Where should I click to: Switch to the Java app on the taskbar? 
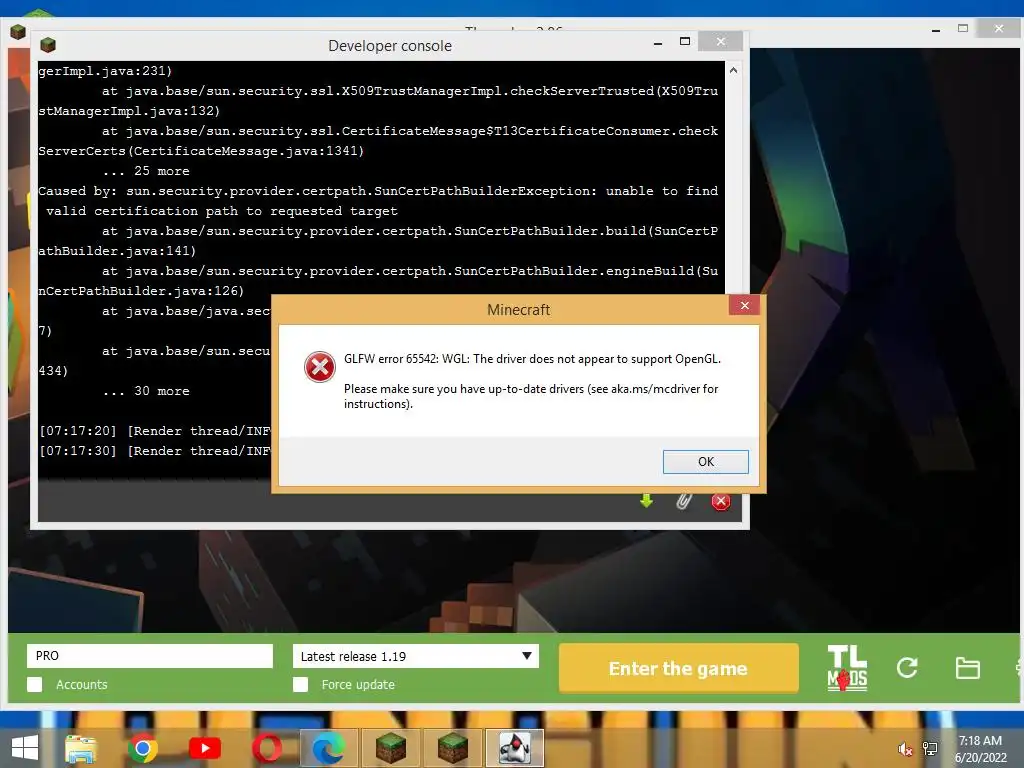[515, 748]
